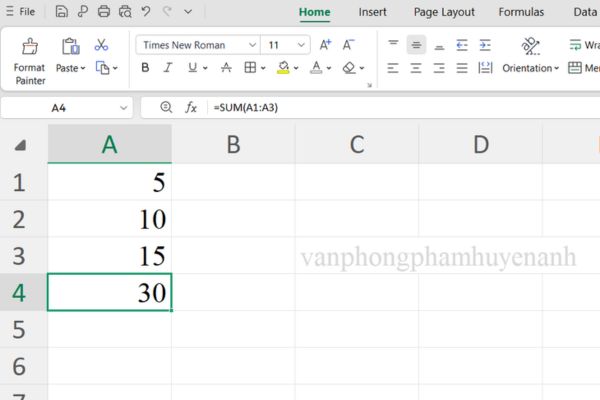Click the Save icon
The image size is (600, 400).
[x=61, y=11]
